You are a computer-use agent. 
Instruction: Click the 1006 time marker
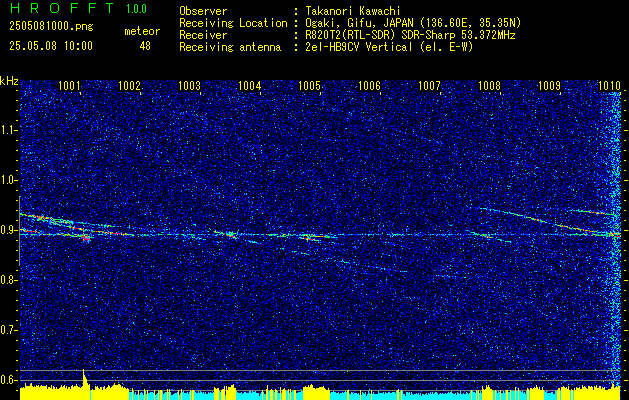(369, 85)
